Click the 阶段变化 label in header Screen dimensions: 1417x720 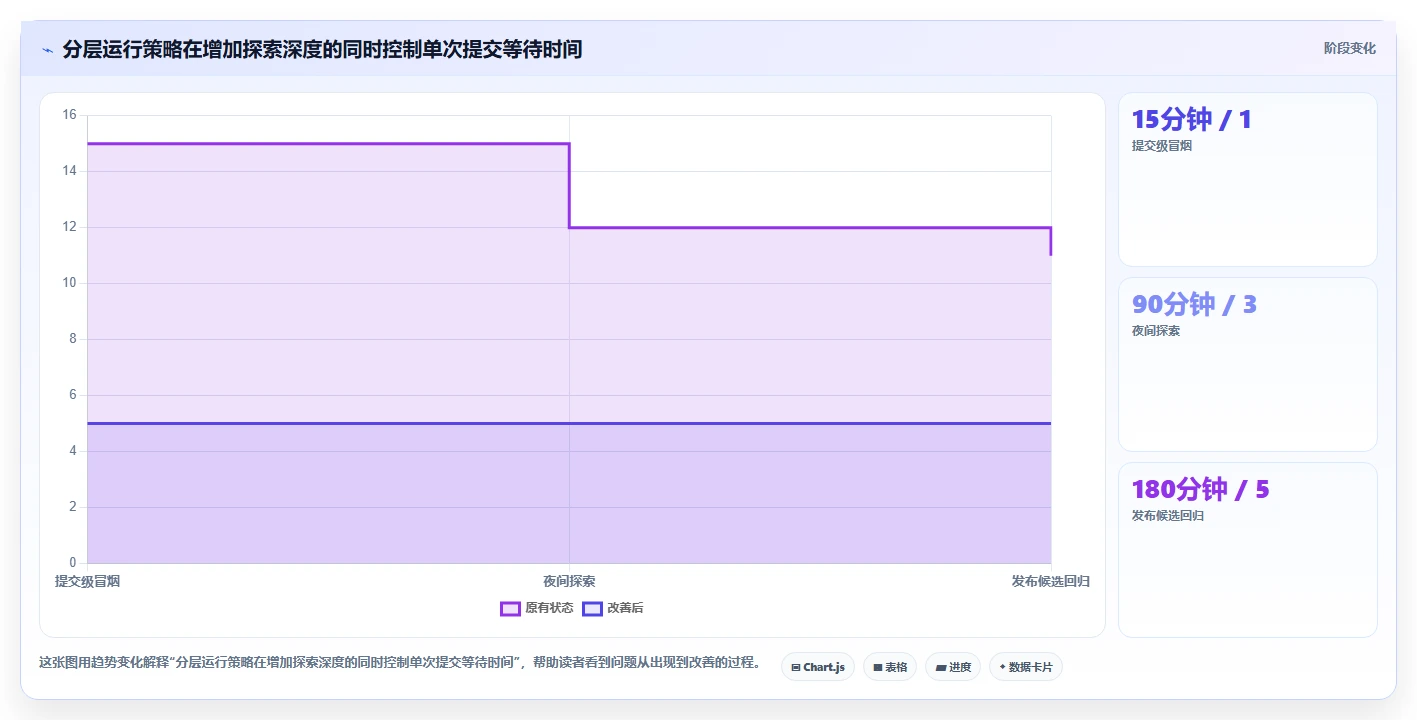[1350, 48]
